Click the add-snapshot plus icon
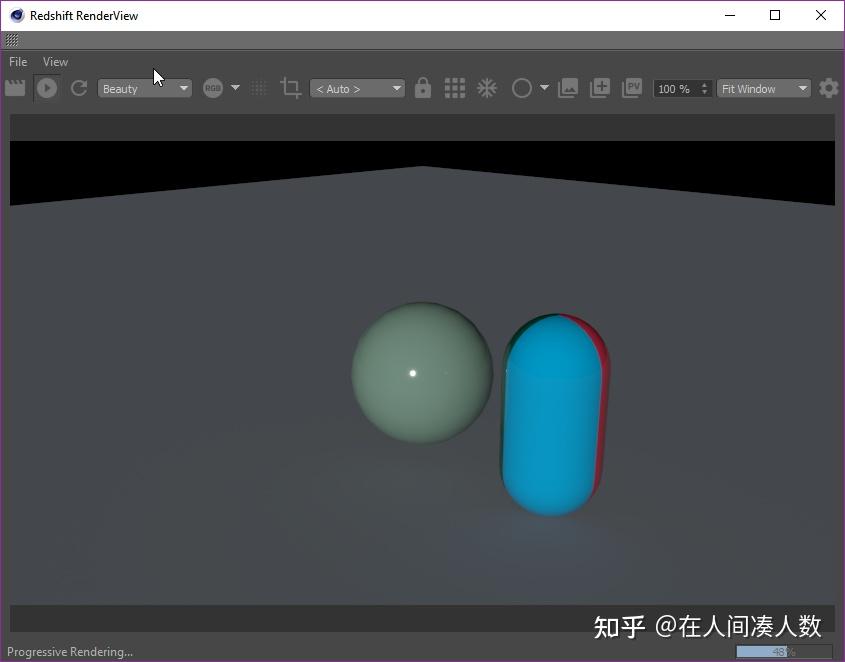The width and height of the screenshot is (845, 662). (x=600, y=88)
